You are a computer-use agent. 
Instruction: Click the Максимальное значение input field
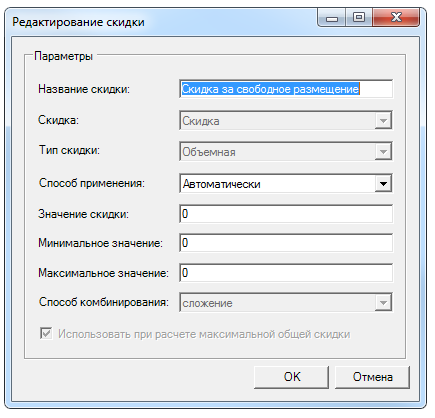tap(286, 273)
